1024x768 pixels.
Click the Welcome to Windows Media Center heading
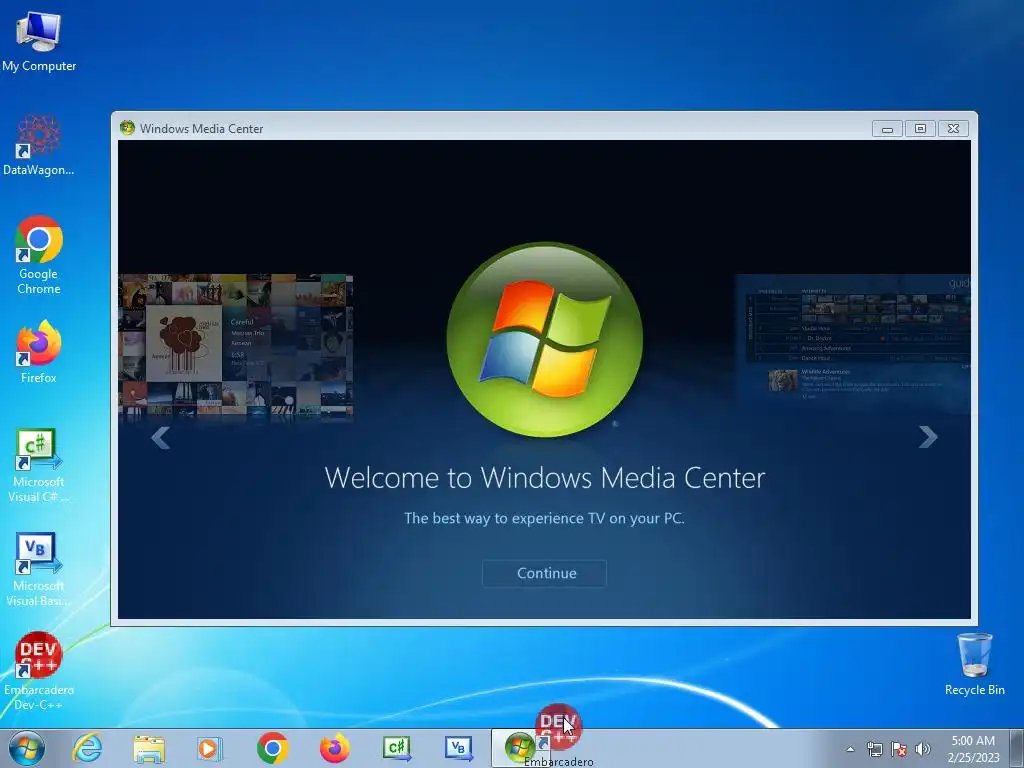tap(545, 478)
